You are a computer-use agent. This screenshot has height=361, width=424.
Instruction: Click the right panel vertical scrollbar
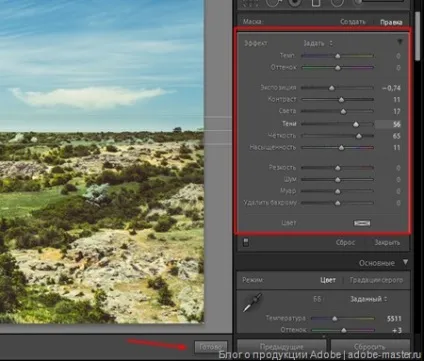(418, 37)
